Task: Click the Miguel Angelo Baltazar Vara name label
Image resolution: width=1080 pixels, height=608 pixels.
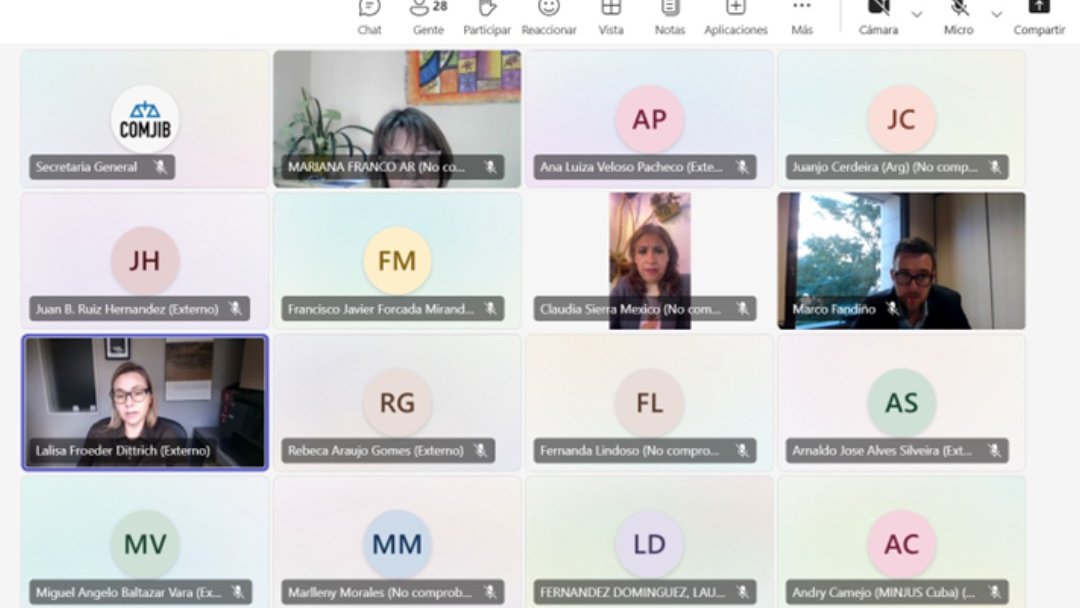Action: pyautogui.click(x=141, y=592)
